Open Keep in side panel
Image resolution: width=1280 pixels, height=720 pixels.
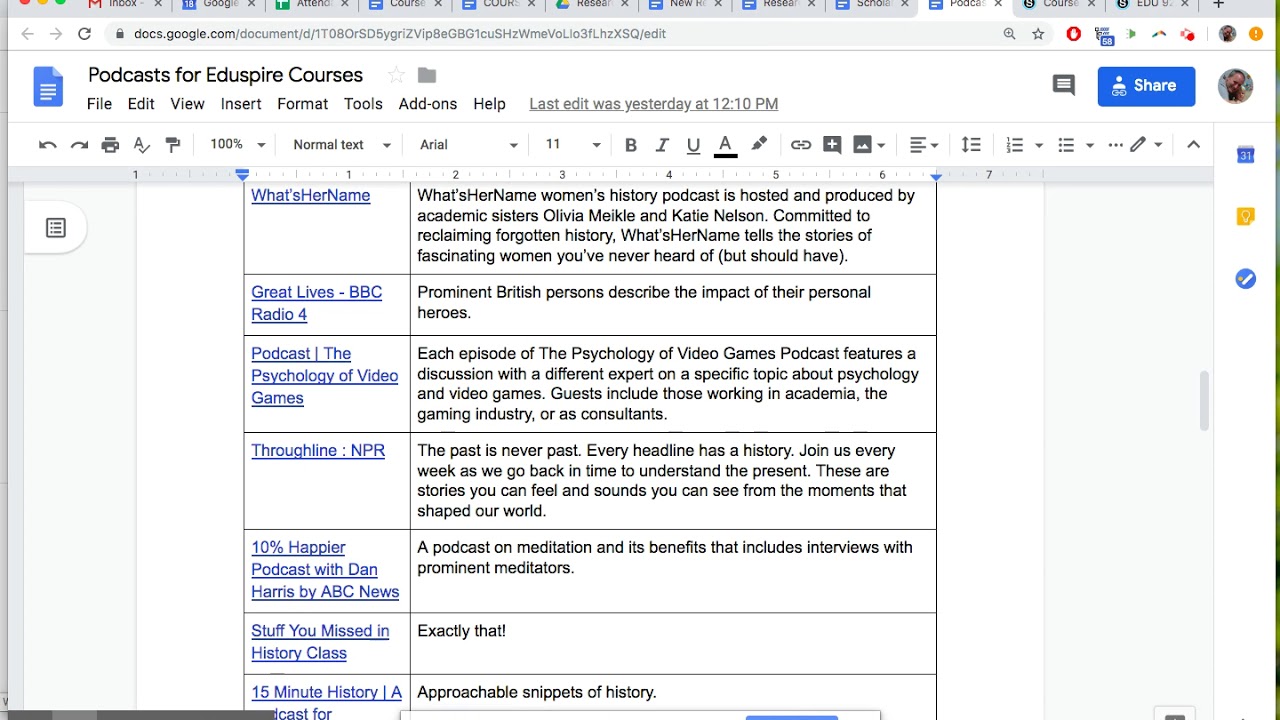click(1245, 217)
